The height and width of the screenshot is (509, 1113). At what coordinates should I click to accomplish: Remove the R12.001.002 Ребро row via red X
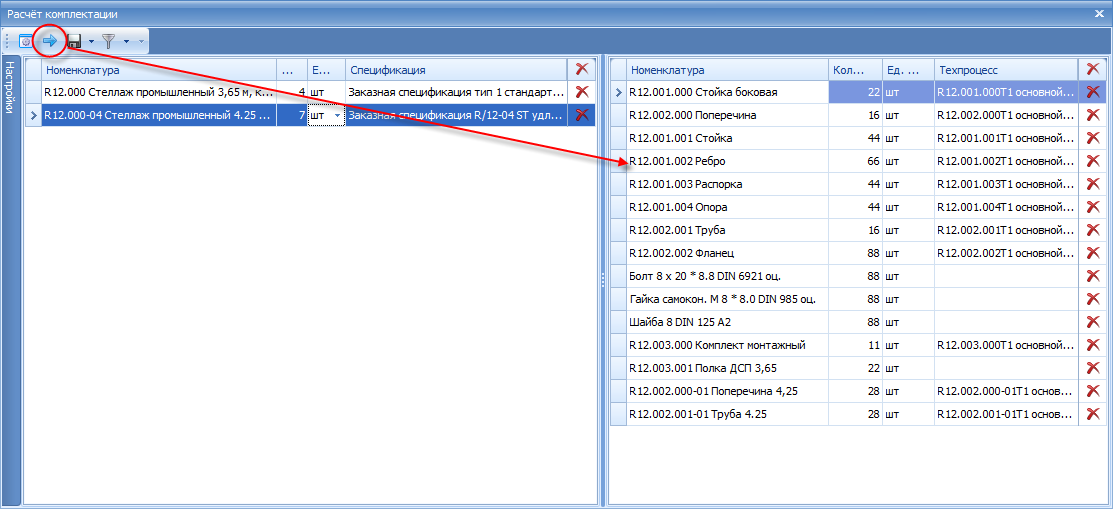point(1093,160)
